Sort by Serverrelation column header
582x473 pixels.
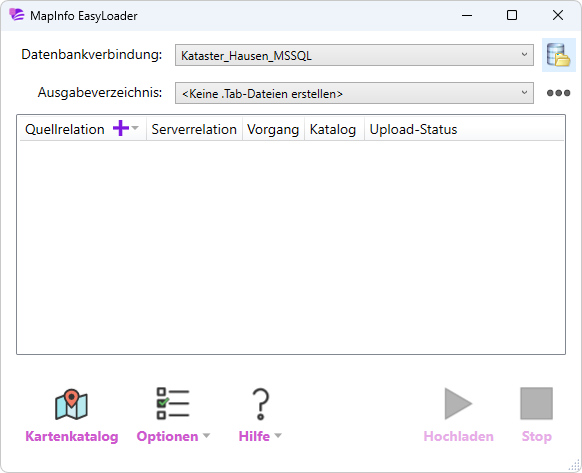tap(194, 129)
